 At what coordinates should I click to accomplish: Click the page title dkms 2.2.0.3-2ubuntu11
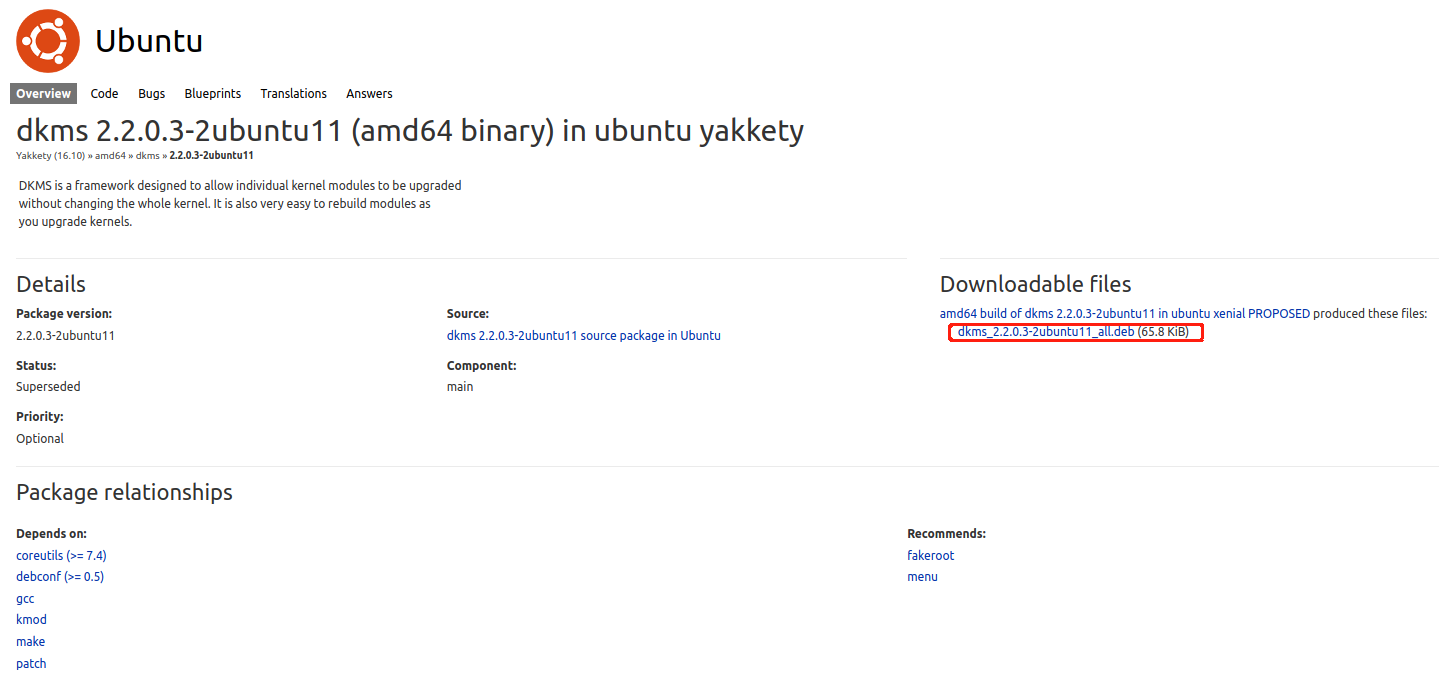(x=410, y=131)
